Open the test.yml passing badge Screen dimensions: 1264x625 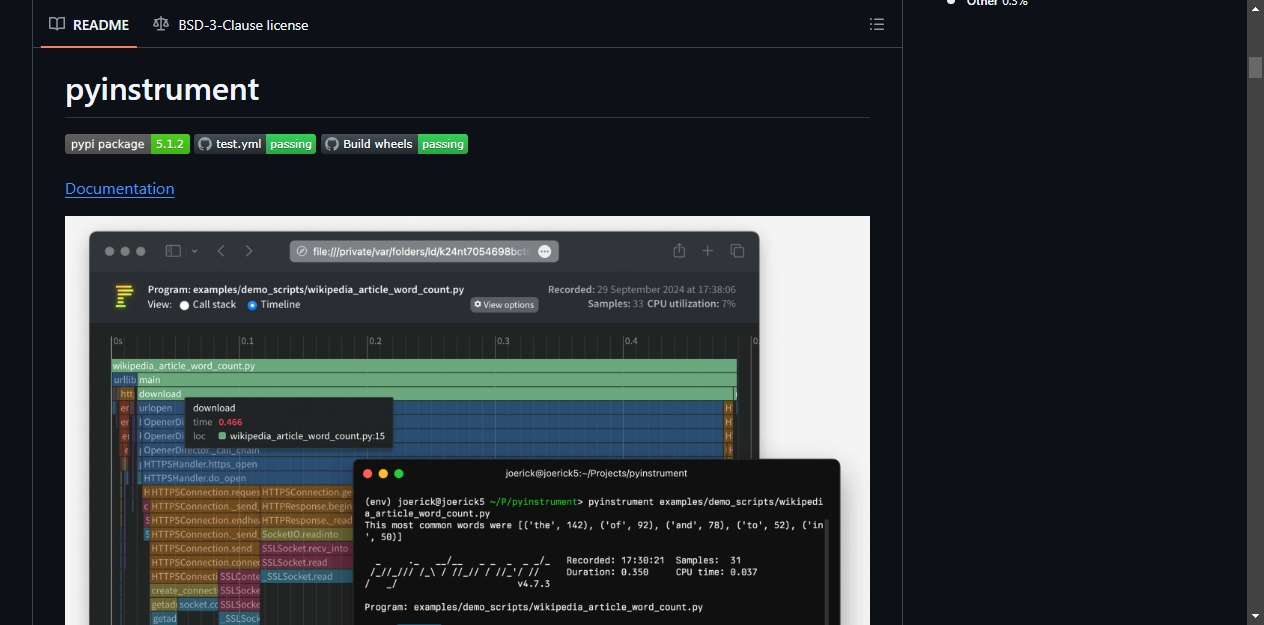(255, 144)
